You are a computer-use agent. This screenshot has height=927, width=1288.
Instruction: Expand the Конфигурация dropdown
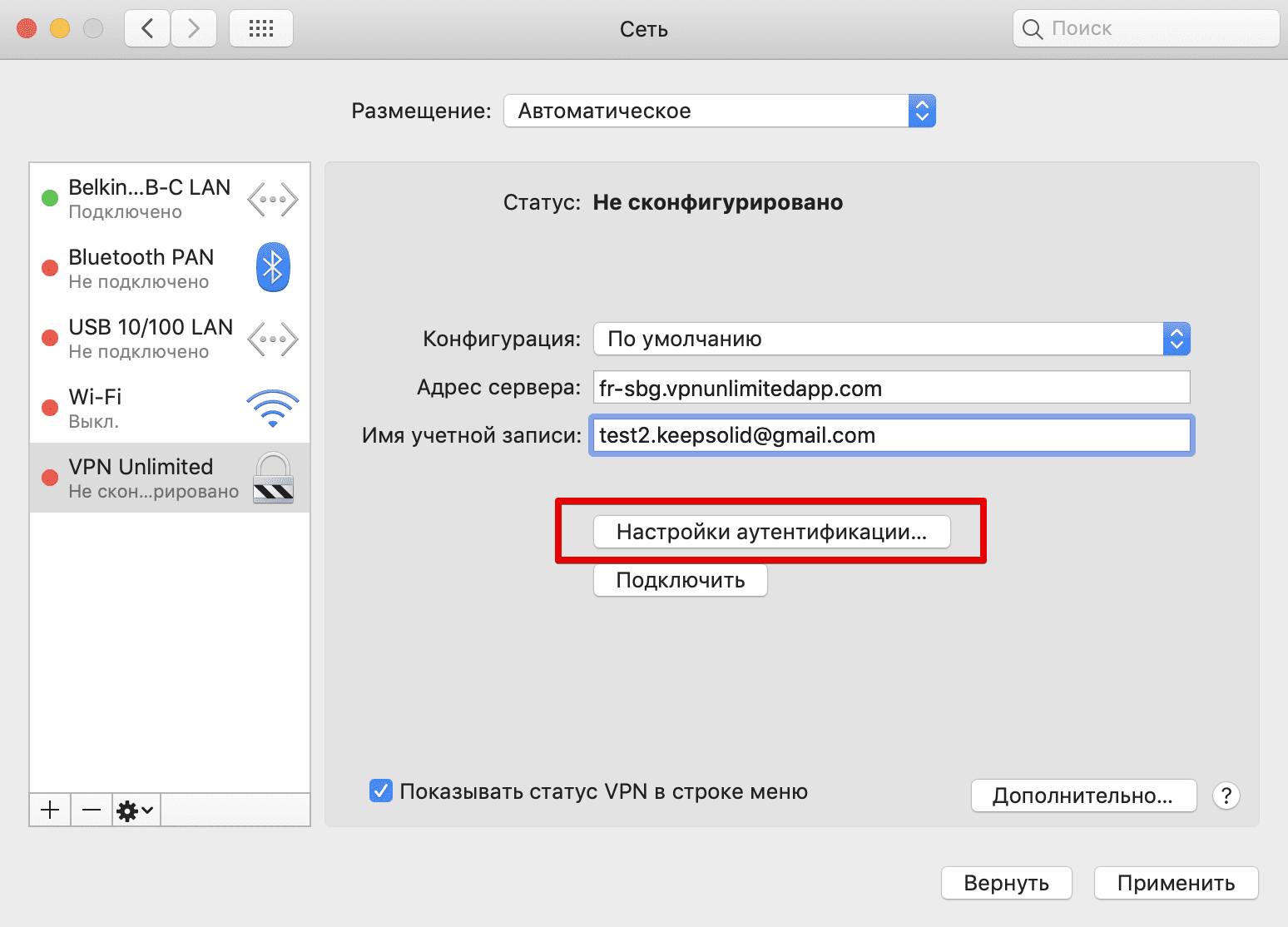pos(891,339)
